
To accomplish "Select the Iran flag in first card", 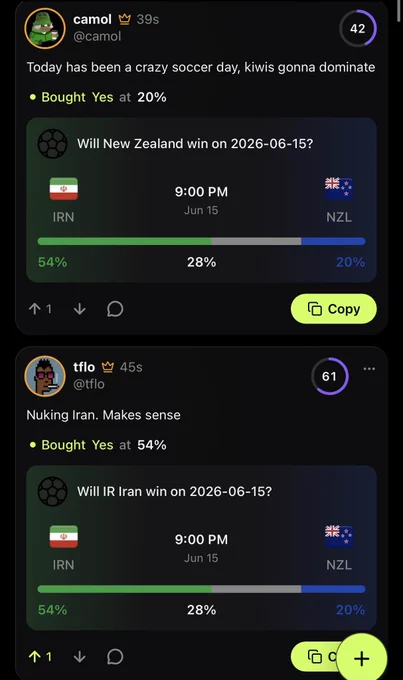I will pyautogui.click(x=64, y=189).
